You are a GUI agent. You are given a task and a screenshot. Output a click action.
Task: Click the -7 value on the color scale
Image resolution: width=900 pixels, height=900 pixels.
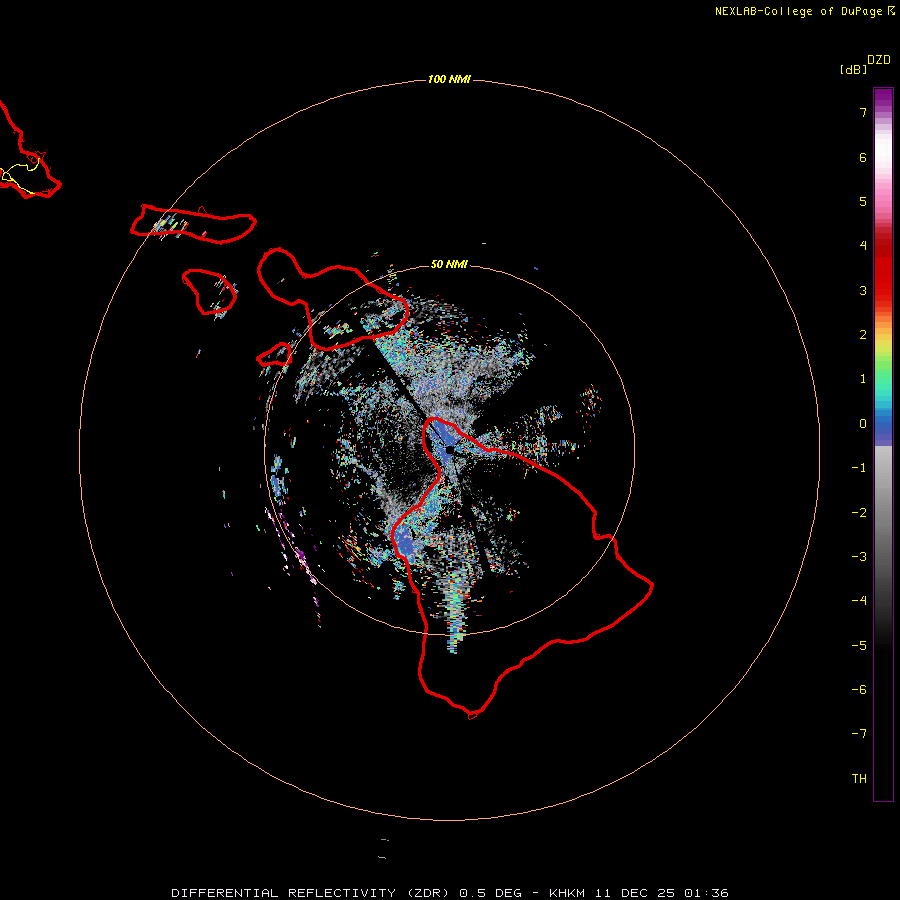(859, 734)
